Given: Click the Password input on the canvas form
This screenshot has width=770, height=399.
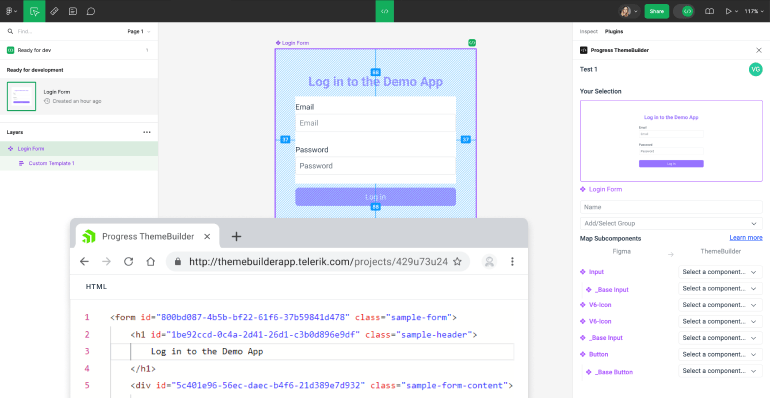Looking at the screenshot, I should pos(375,166).
